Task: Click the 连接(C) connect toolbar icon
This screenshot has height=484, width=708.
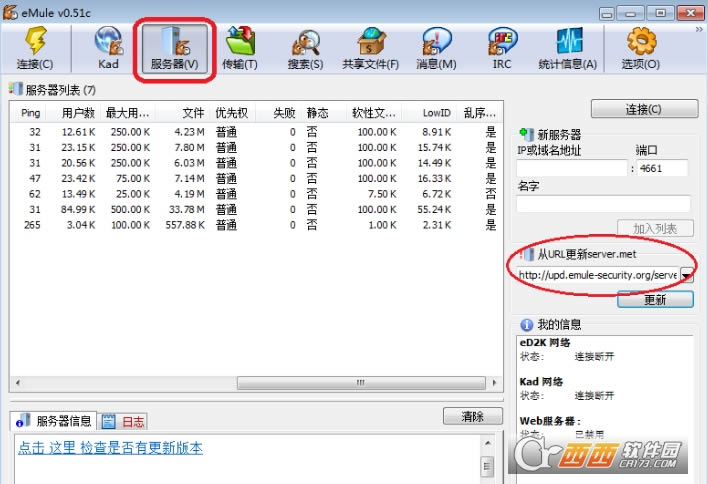Action: (x=35, y=48)
